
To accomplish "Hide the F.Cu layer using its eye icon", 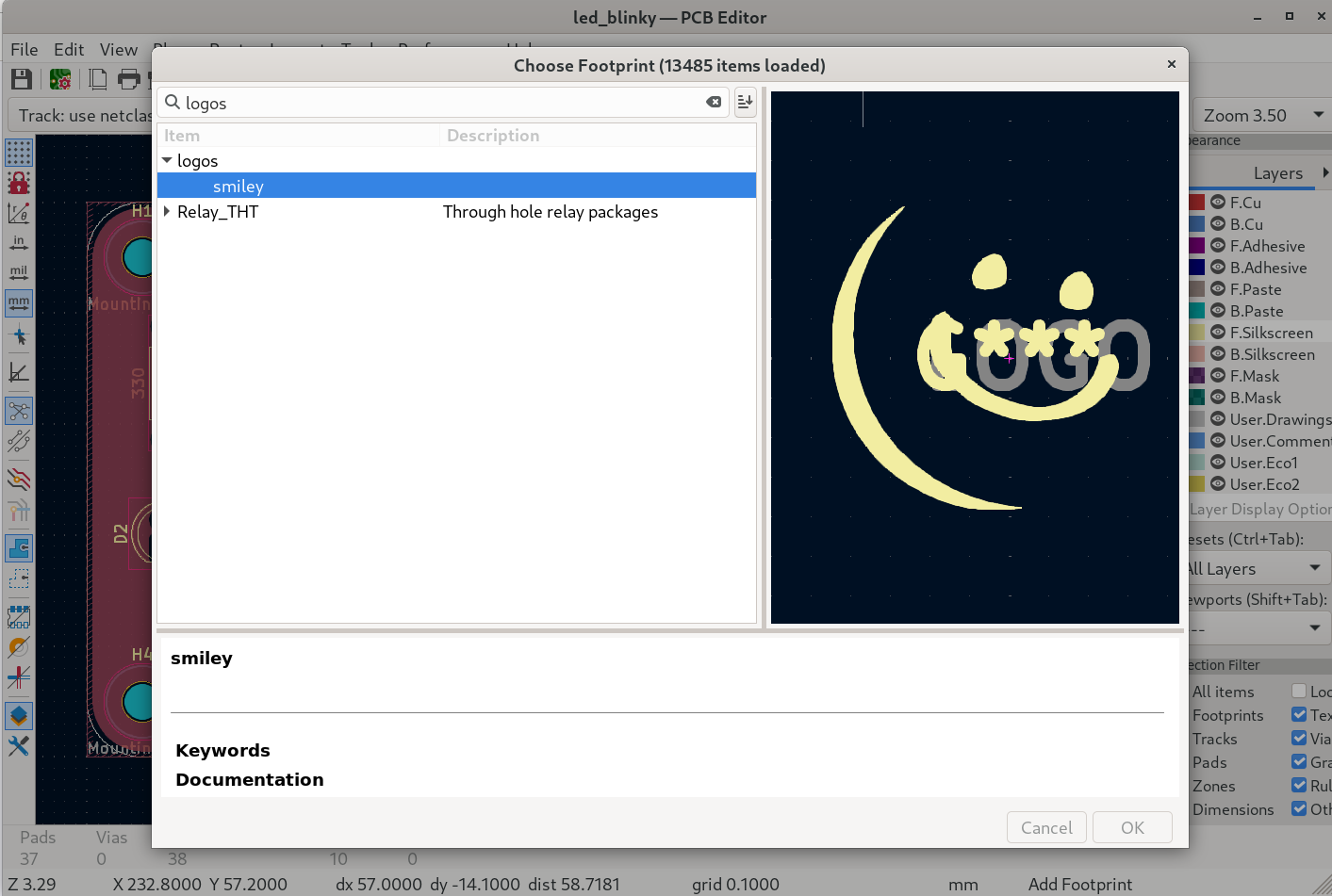I will (x=1218, y=203).
